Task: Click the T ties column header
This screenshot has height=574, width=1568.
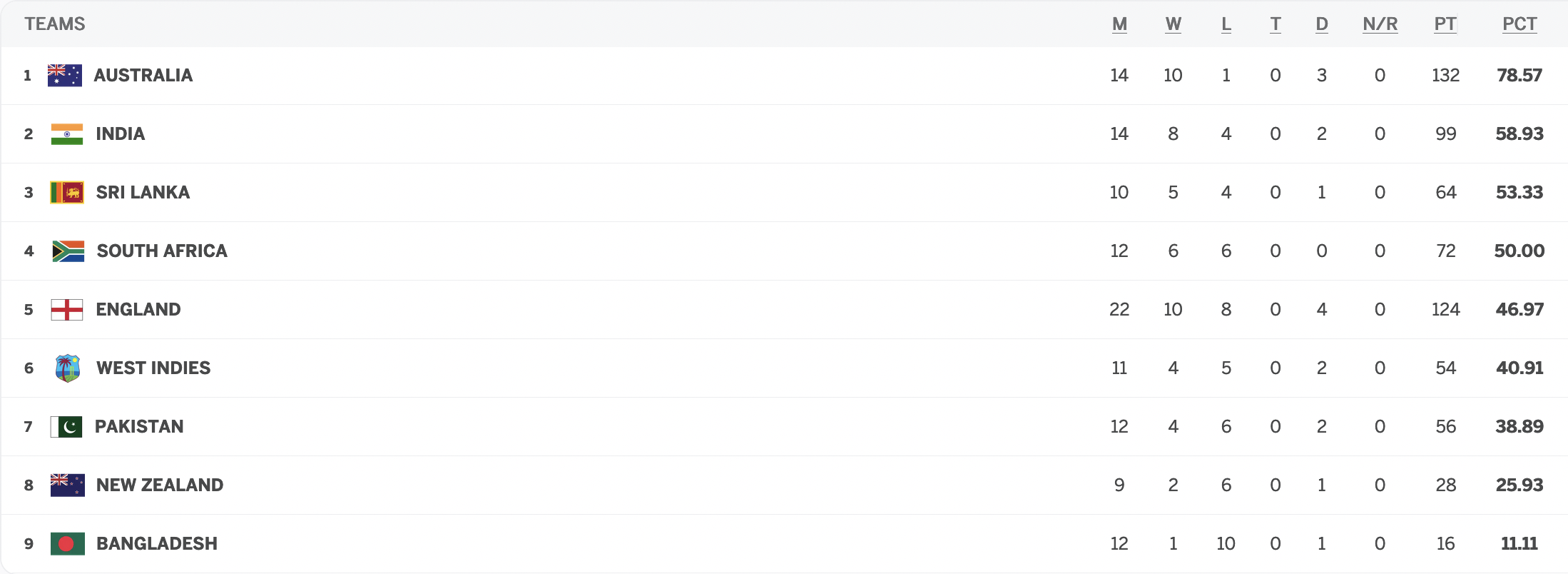Action: 1275,24
